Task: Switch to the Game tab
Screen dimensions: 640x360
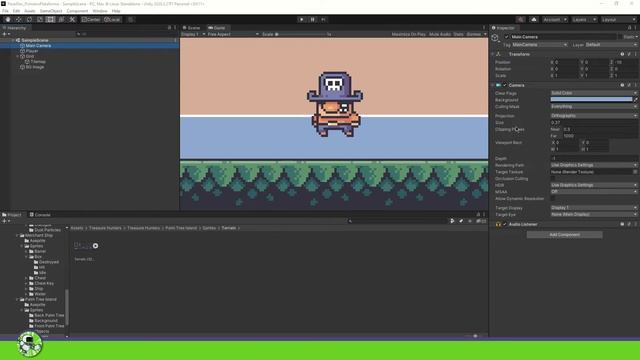Action: click(x=217, y=28)
